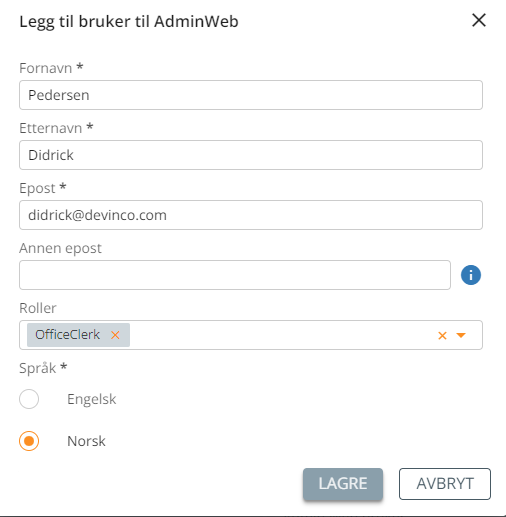Click the Norsk language label
This screenshot has height=517, width=506.
[x=86, y=441]
